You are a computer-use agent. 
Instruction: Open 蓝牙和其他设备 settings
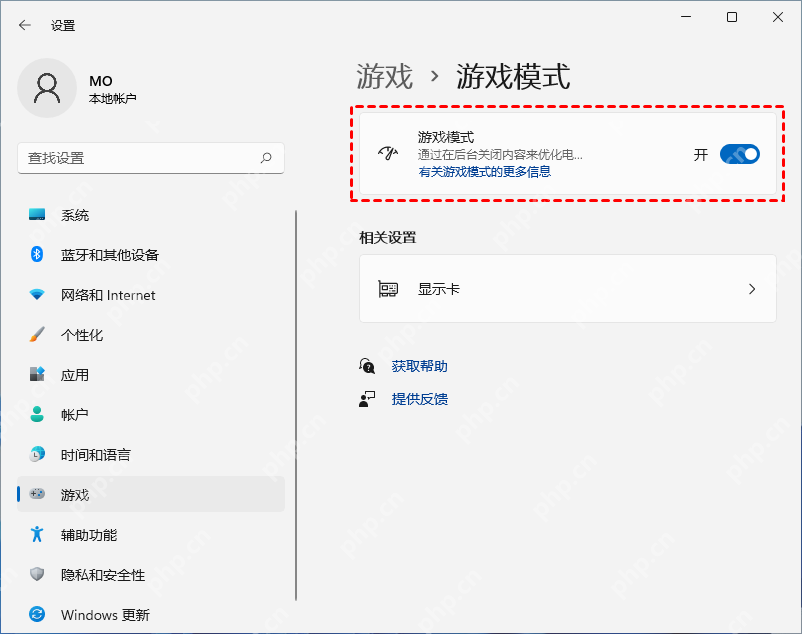click(x=151, y=255)
